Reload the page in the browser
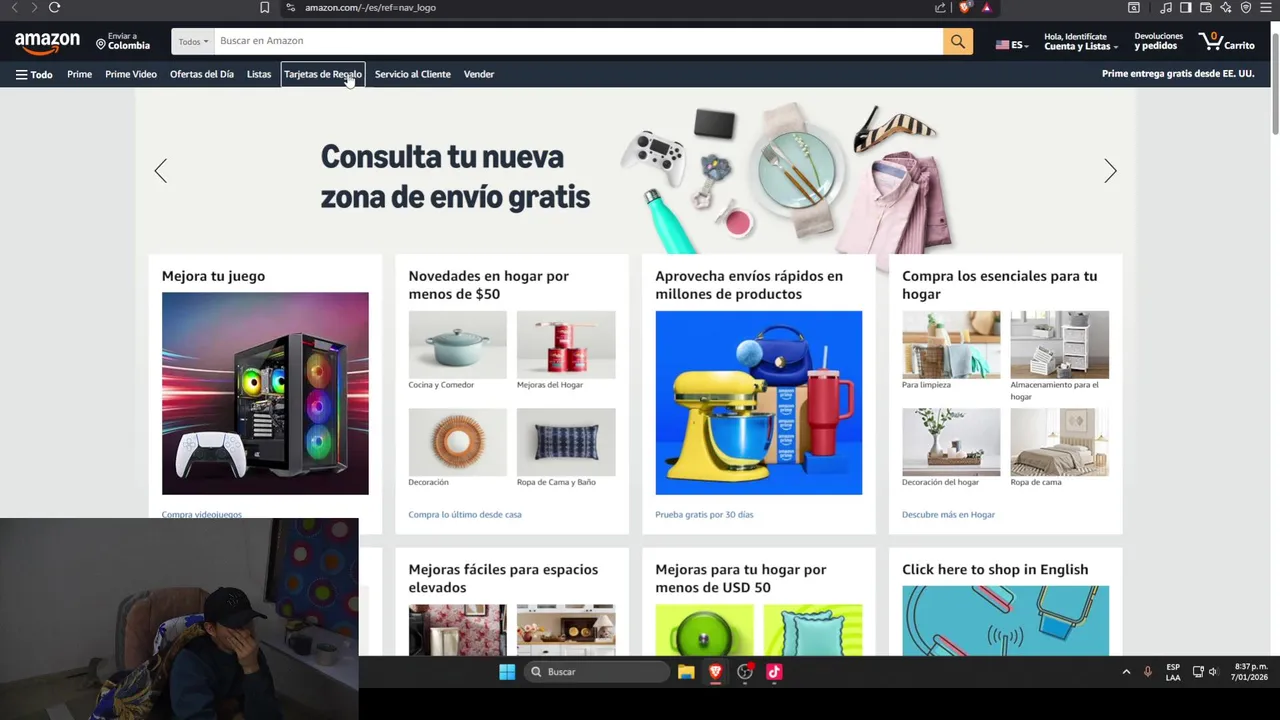1280x720 pixels. 54,8
